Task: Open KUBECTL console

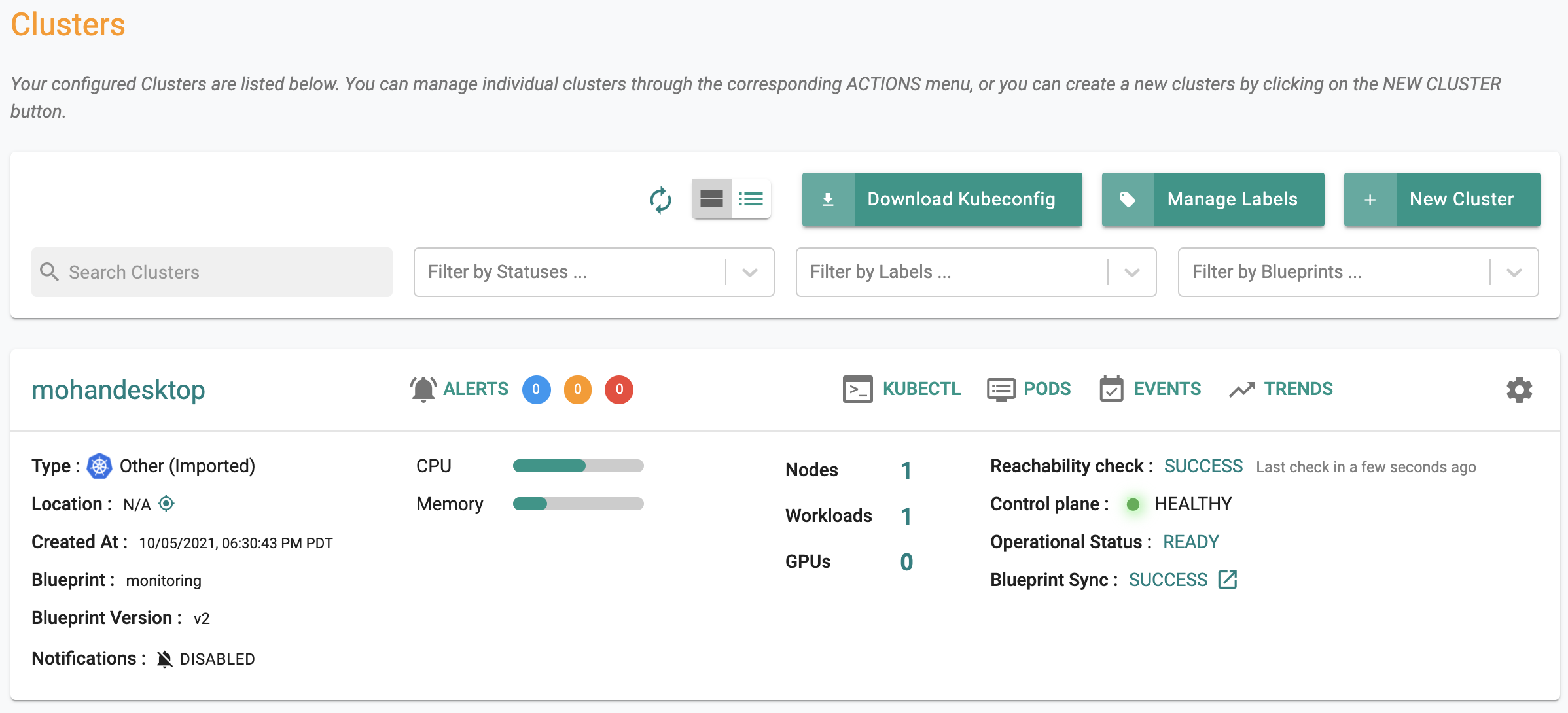Action: coord(921,389)
